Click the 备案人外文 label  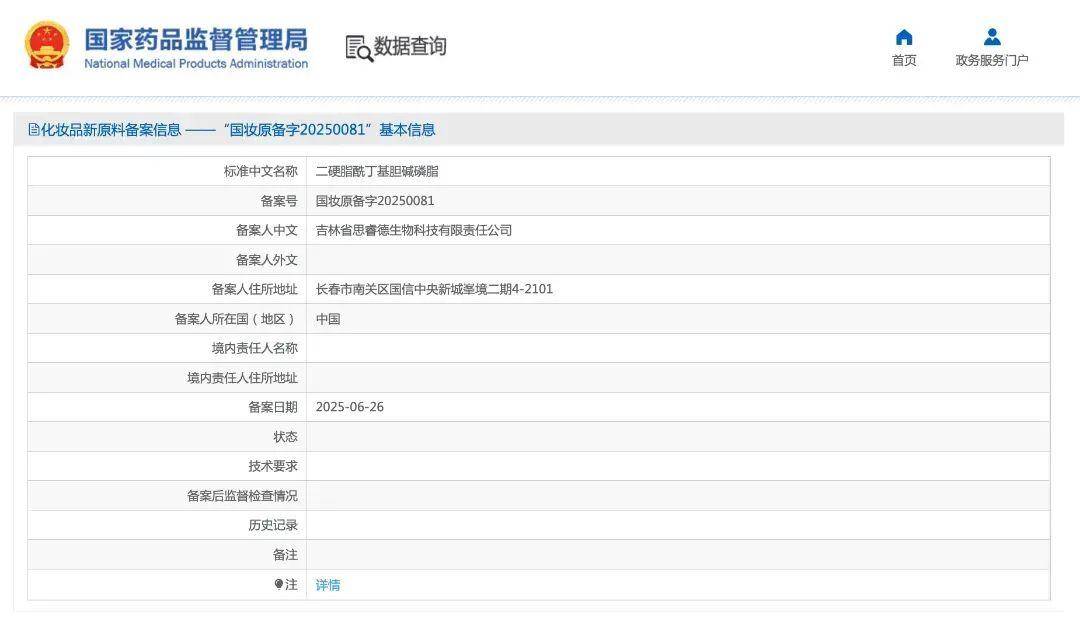click(267, 260)
